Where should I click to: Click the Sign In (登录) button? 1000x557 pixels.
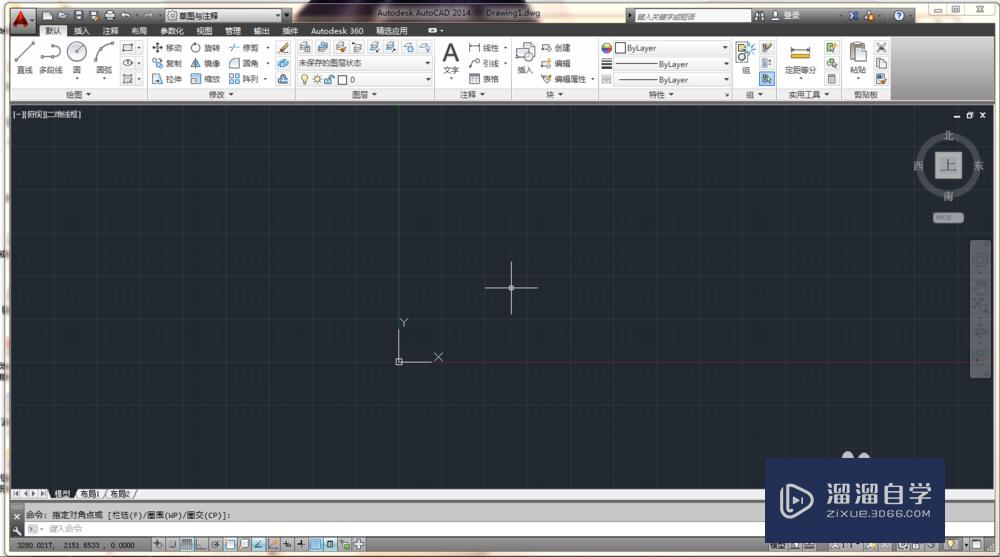pos(786,15)
